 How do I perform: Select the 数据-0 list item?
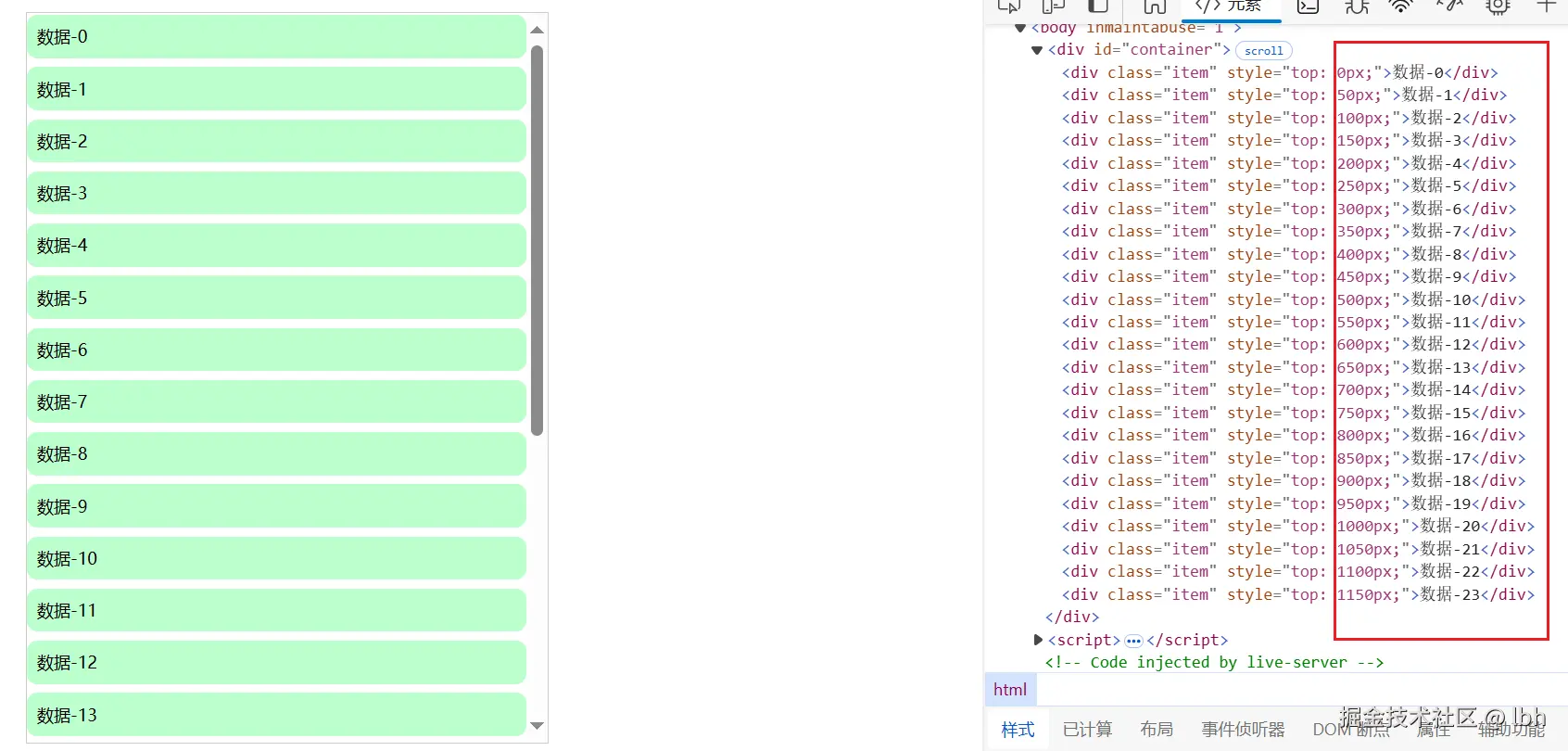276,37
